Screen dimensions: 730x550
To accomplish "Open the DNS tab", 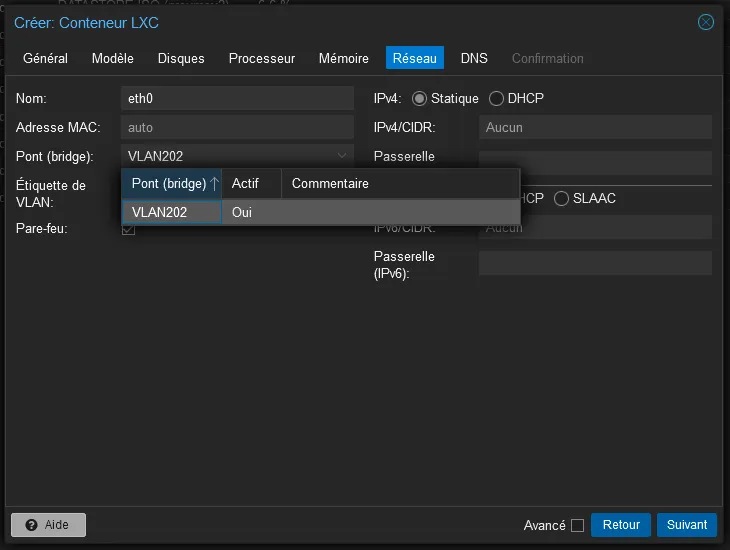I will click(x=474, y=58).
